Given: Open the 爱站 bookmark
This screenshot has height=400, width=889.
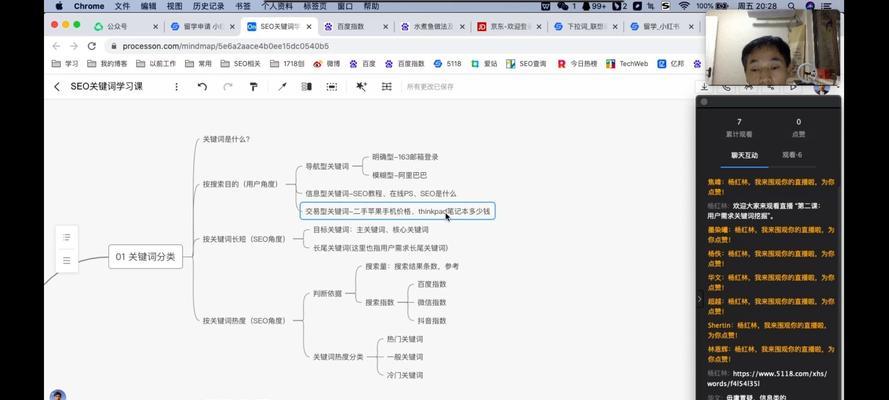Looking at the screenshot, I should click(x=484, y=64).
